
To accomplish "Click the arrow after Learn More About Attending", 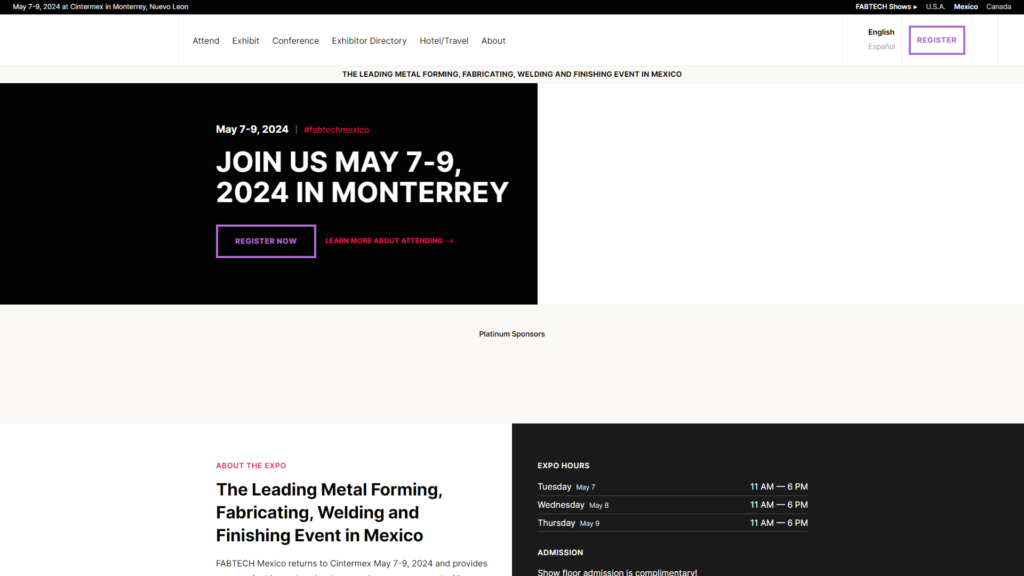I will click(x=449, y=241).
